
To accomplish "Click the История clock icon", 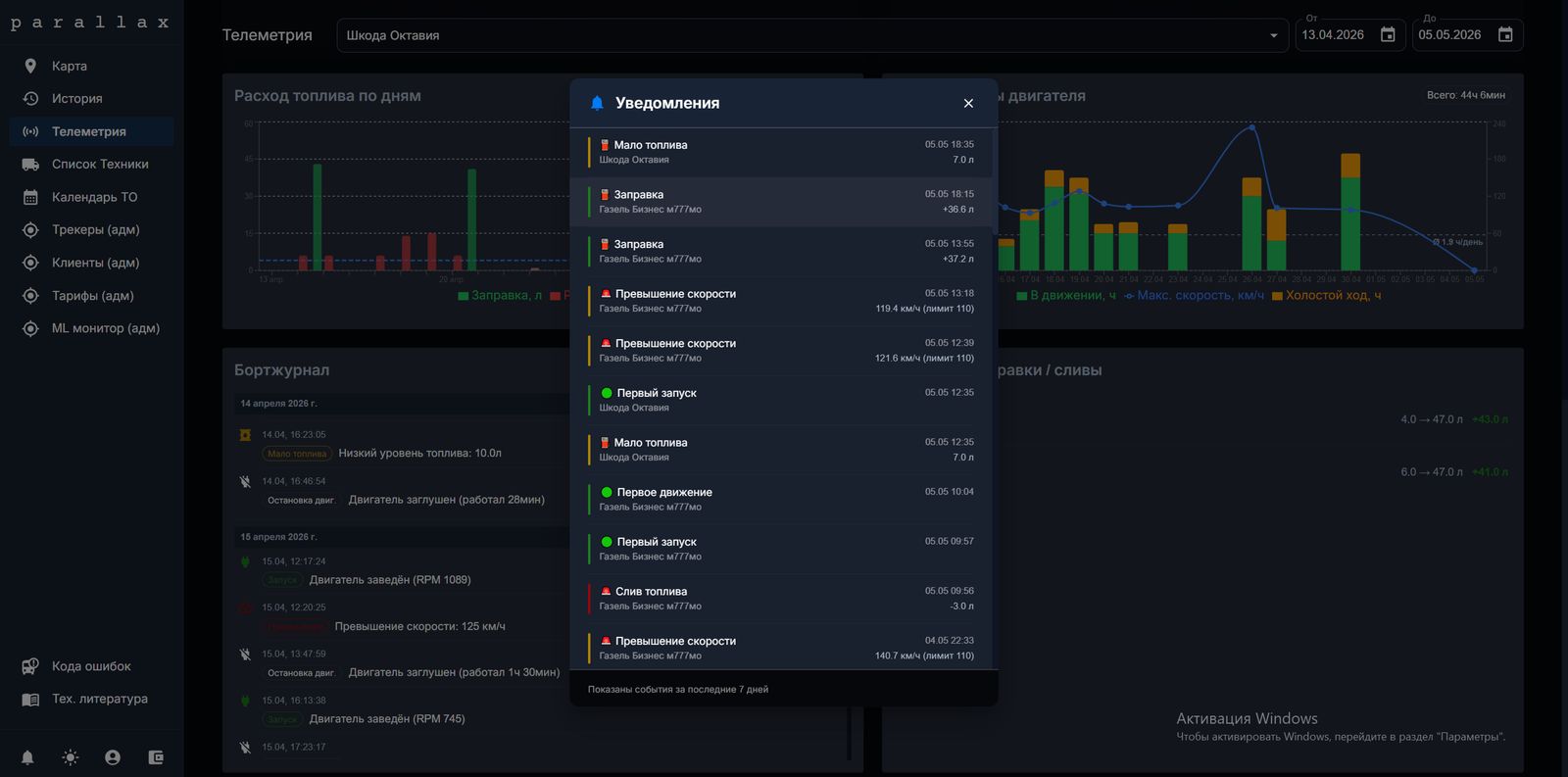I will tap(30, 98).
